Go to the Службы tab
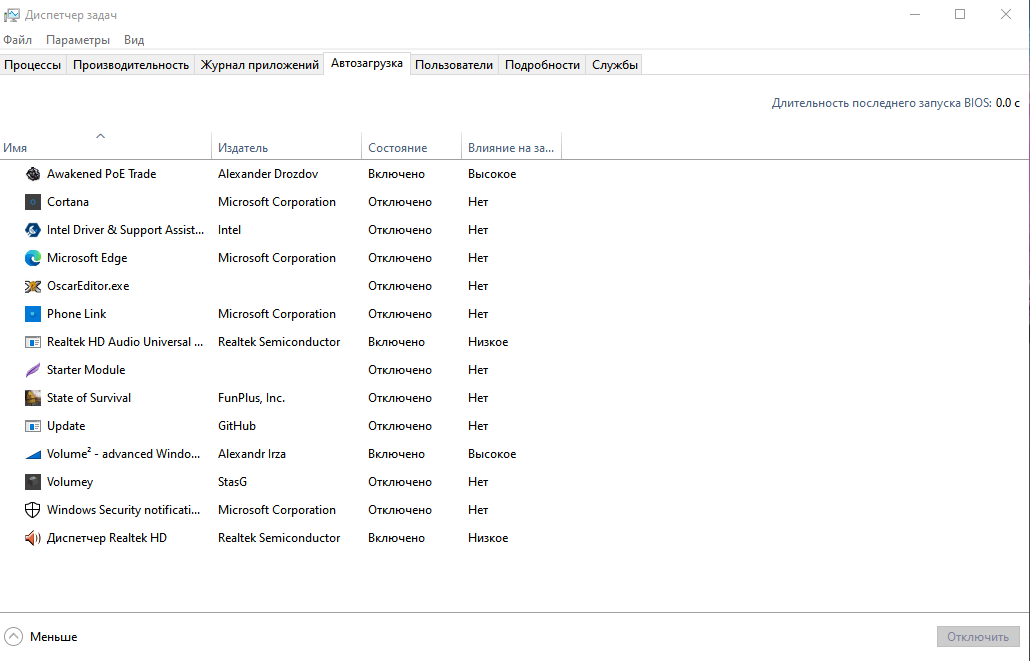This screenshot has width=1030, height=661. coord(615,65)
